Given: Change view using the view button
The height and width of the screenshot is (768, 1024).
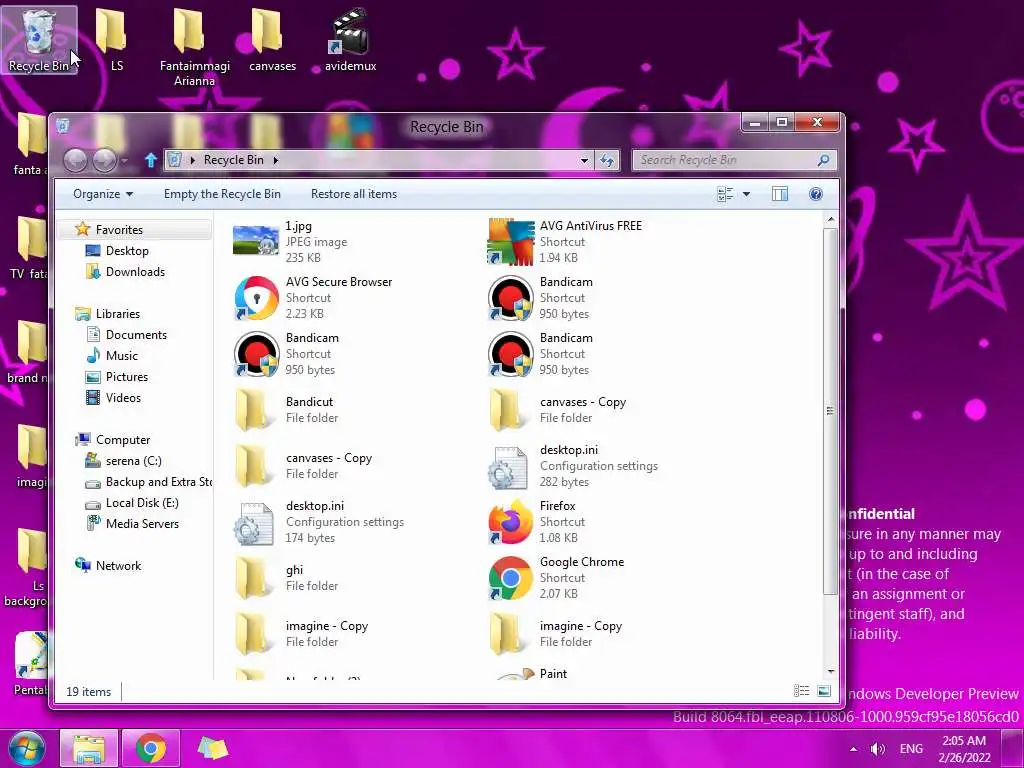Looking at the screenshot, I should click(725, 194).
